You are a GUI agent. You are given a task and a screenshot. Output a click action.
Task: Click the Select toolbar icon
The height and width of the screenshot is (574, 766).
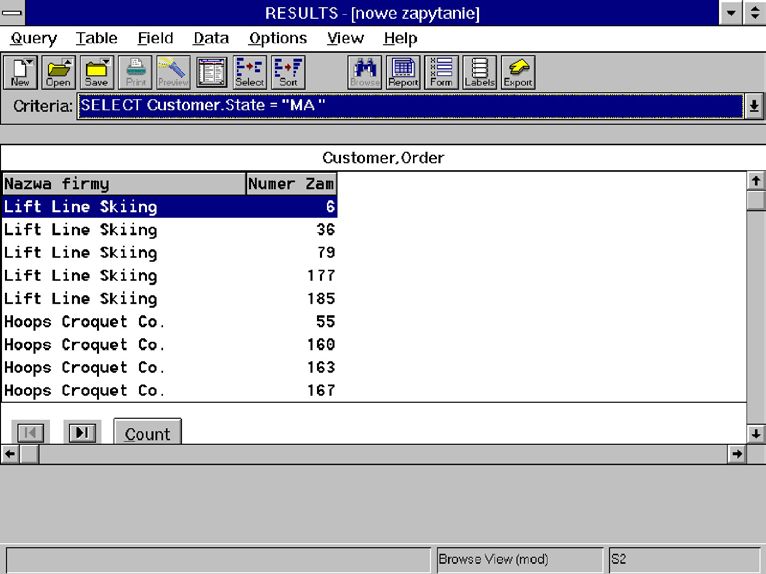[249, 72]
